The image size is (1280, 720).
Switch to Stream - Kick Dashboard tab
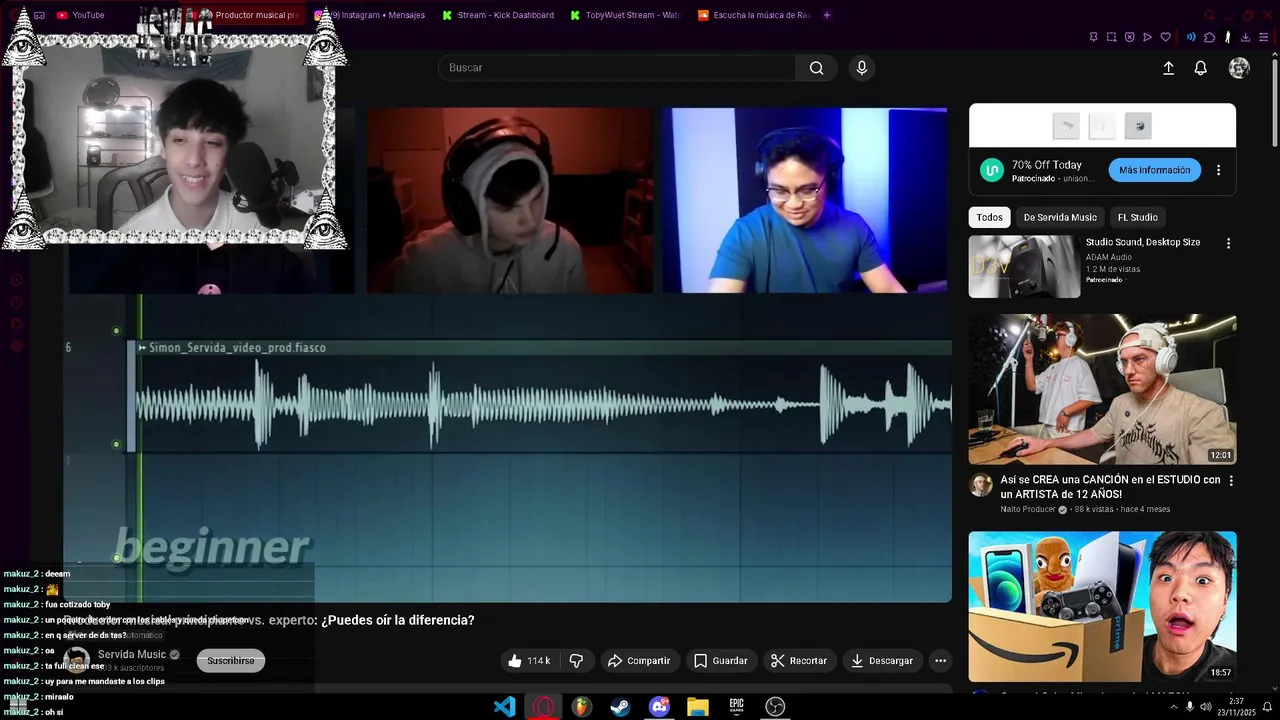click(x=498, y=15)
